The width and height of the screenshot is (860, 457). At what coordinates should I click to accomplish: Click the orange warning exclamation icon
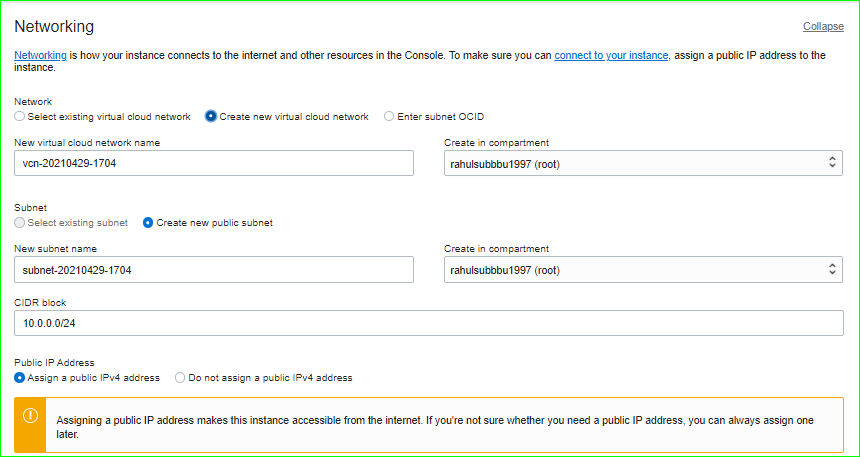(x=30, y=415)
